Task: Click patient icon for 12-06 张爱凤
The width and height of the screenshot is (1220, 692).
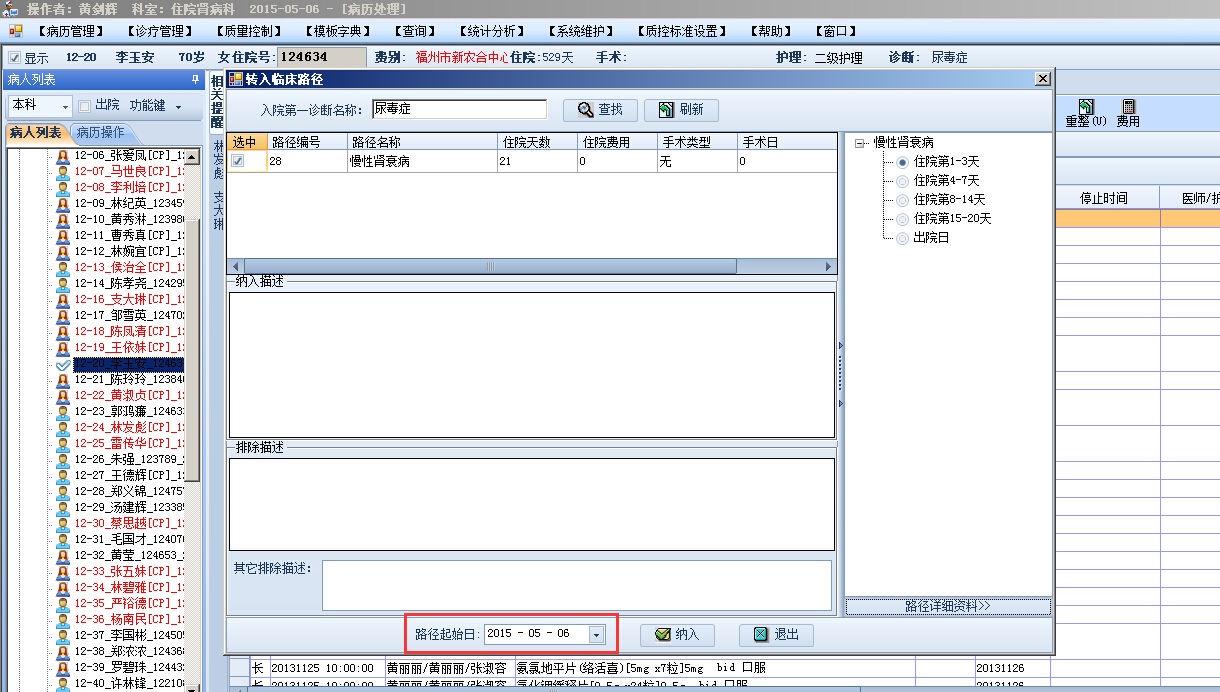Action: click(x=63, y=155)
